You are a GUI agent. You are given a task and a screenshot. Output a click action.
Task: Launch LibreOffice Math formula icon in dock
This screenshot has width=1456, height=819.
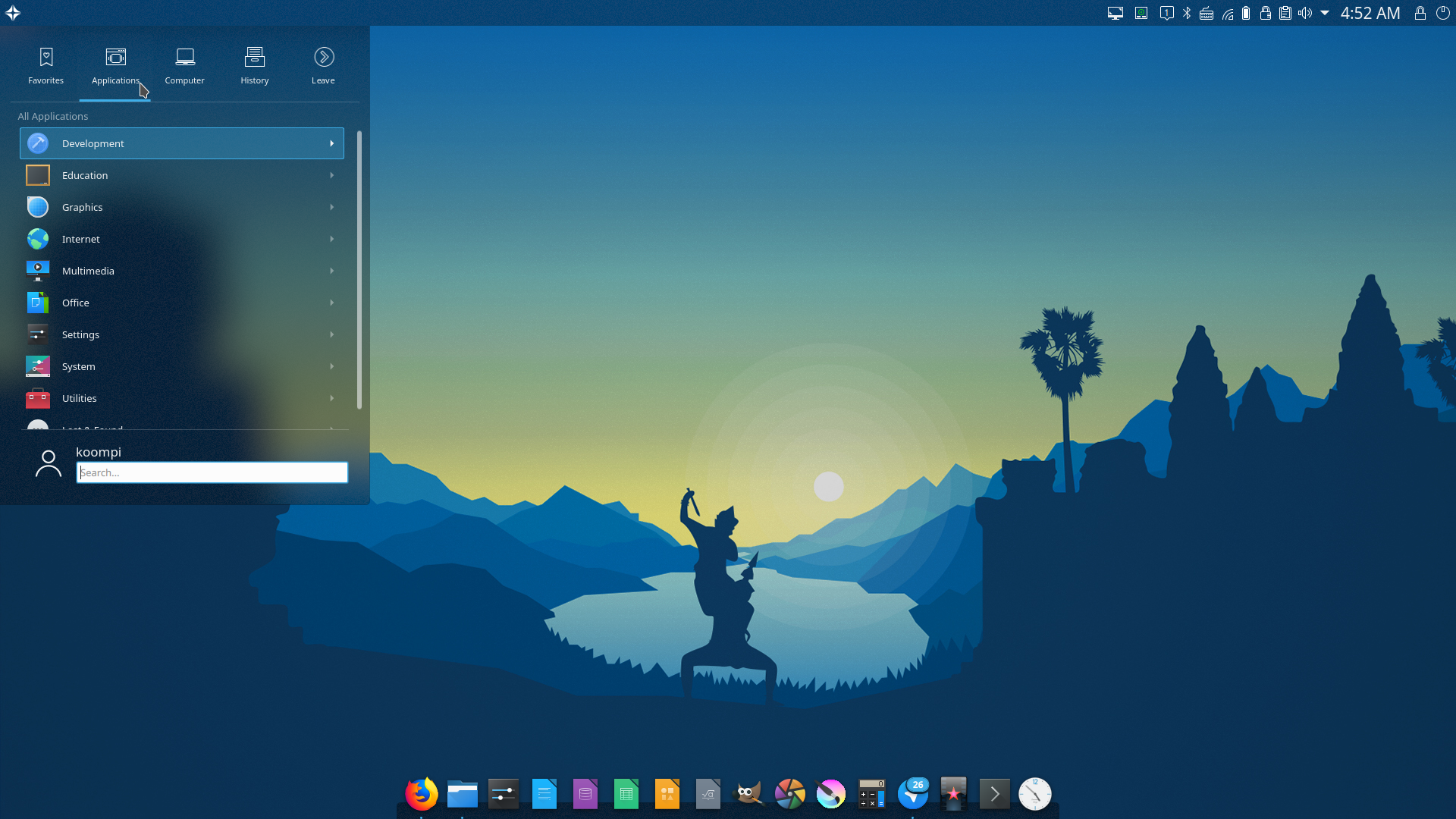[708, 794]
